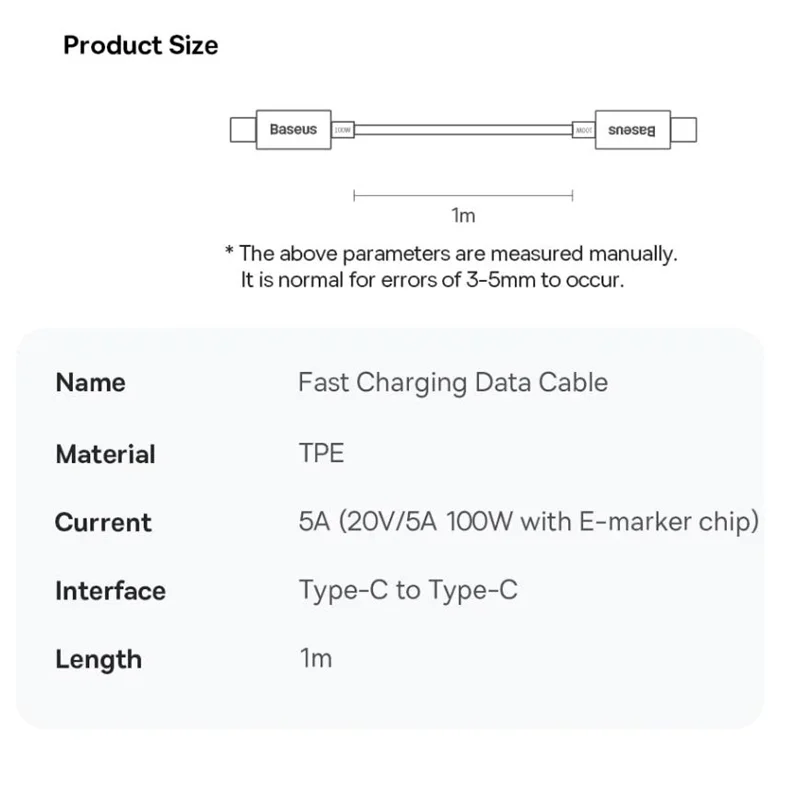The width and height of the screenshot is (793, 800).
Task: Click the 1m dimension line under the cable
Action: pyautogui.click(x=463, y=195)
